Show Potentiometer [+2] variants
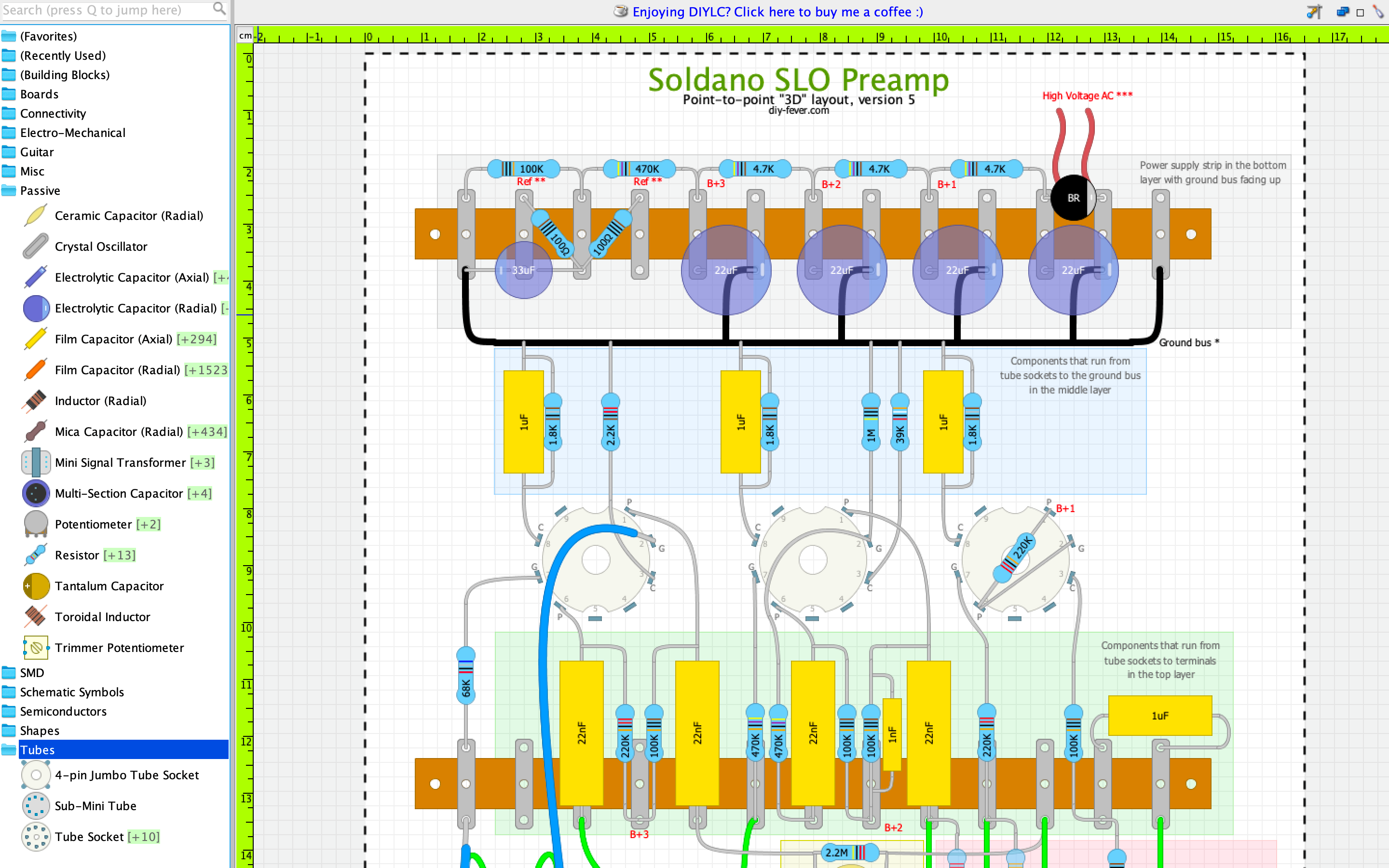Viewport: 1389px width, 868px height. [149, 524]
